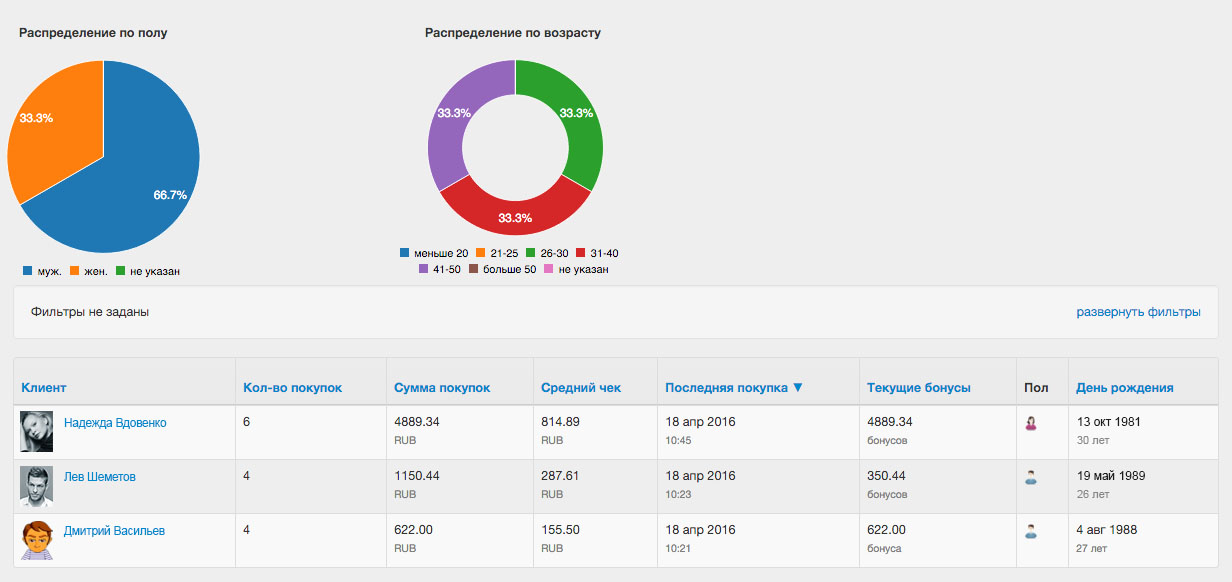
Task: Sort table by День рождения column
Action: pos(1125,388)
